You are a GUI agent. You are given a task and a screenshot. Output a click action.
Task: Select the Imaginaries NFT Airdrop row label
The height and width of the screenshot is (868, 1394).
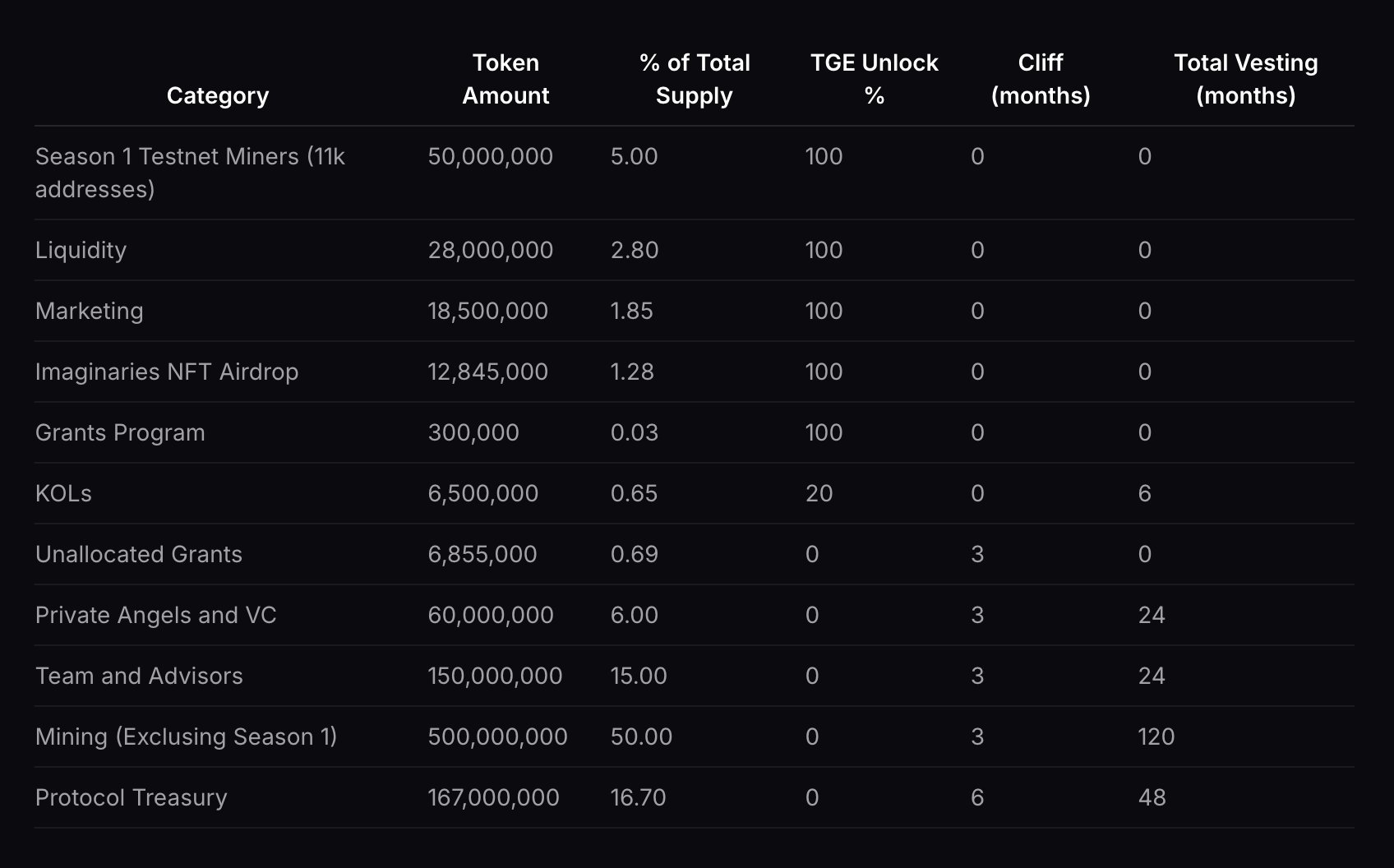(167, 372)
